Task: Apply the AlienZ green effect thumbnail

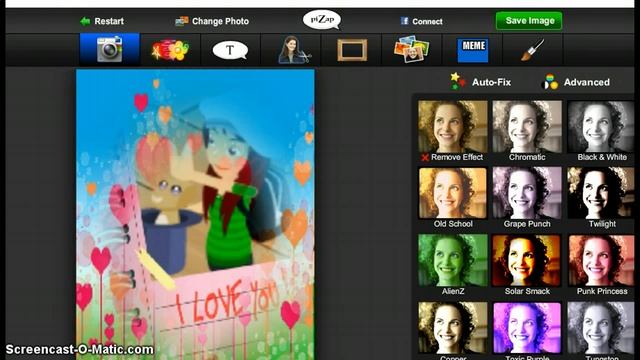Action: pos(453,260)
